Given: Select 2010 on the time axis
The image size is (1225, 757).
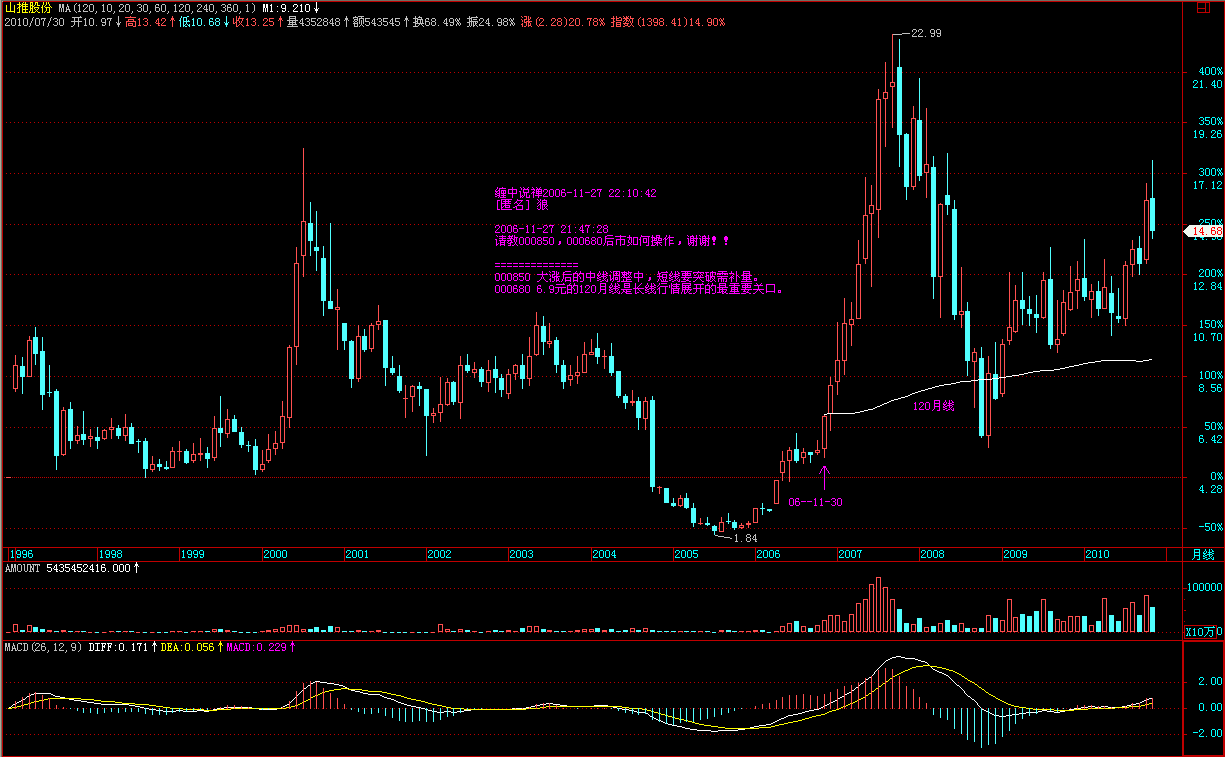Looking at the screenshot, I should pyautogui.click(x=1097, y=553).
